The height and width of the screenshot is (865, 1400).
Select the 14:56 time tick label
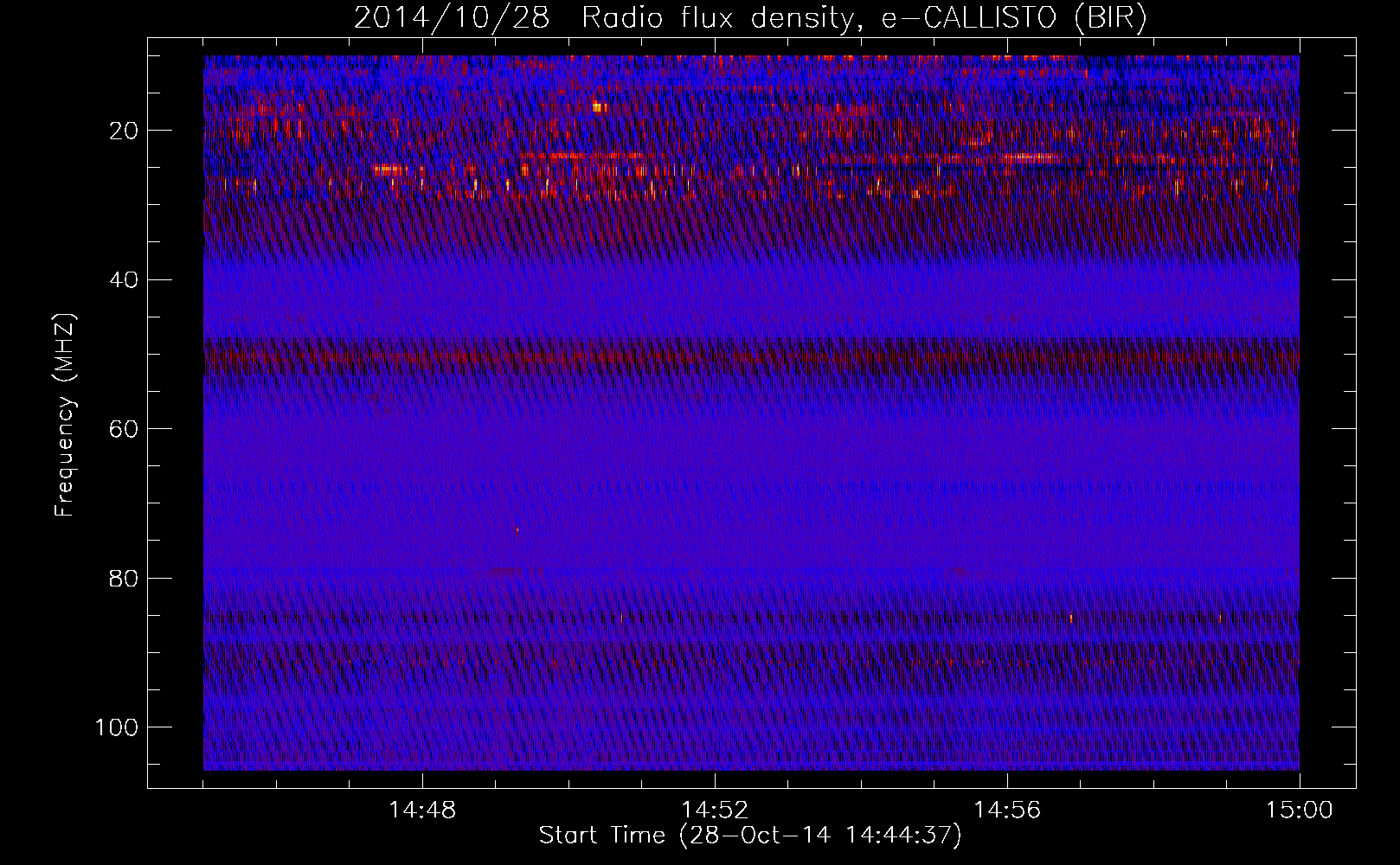(1007, 811)
